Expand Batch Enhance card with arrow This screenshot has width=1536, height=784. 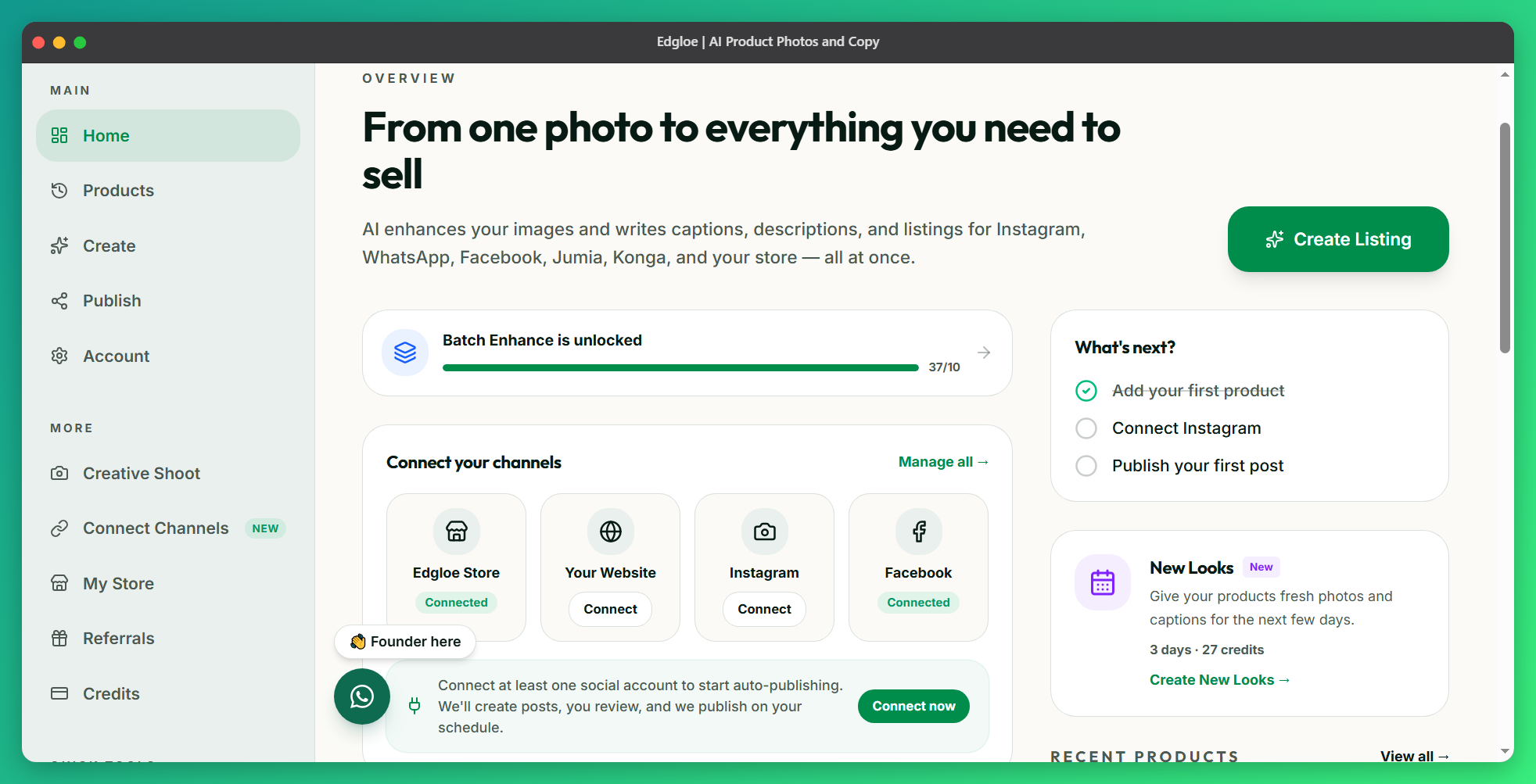(984, 353)
